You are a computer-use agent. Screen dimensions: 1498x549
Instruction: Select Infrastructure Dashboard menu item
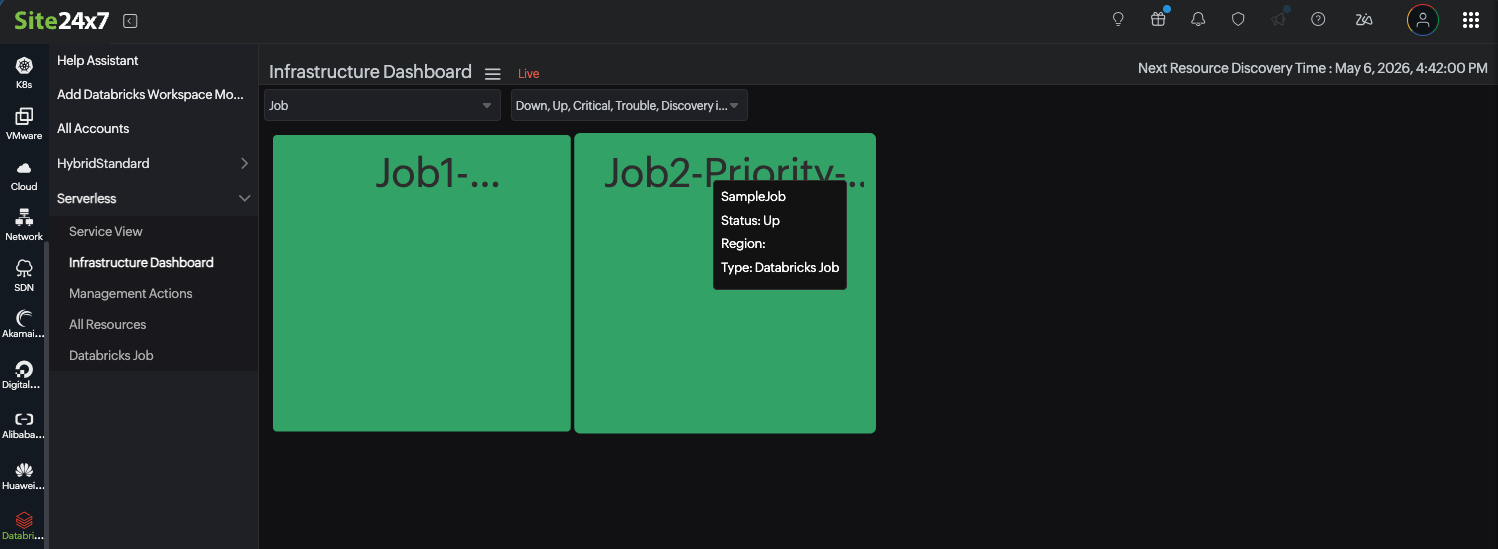[141, 262]
